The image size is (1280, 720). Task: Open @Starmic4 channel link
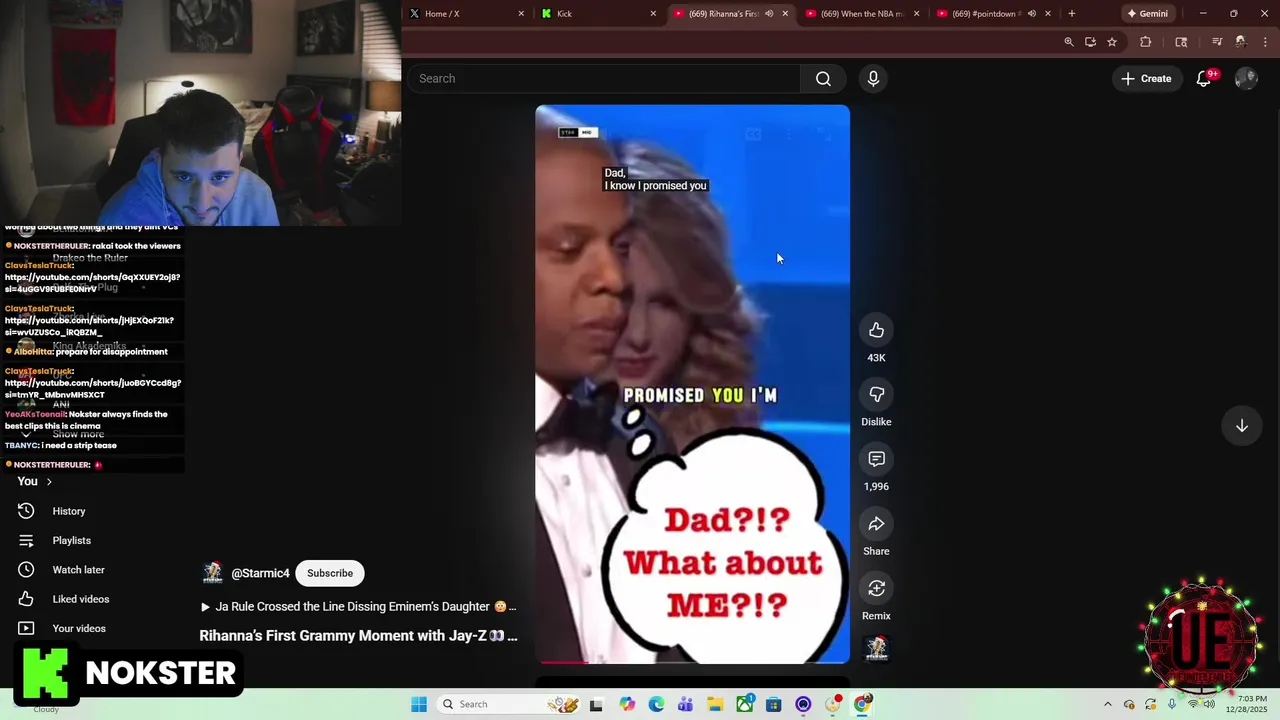point(260,573)
